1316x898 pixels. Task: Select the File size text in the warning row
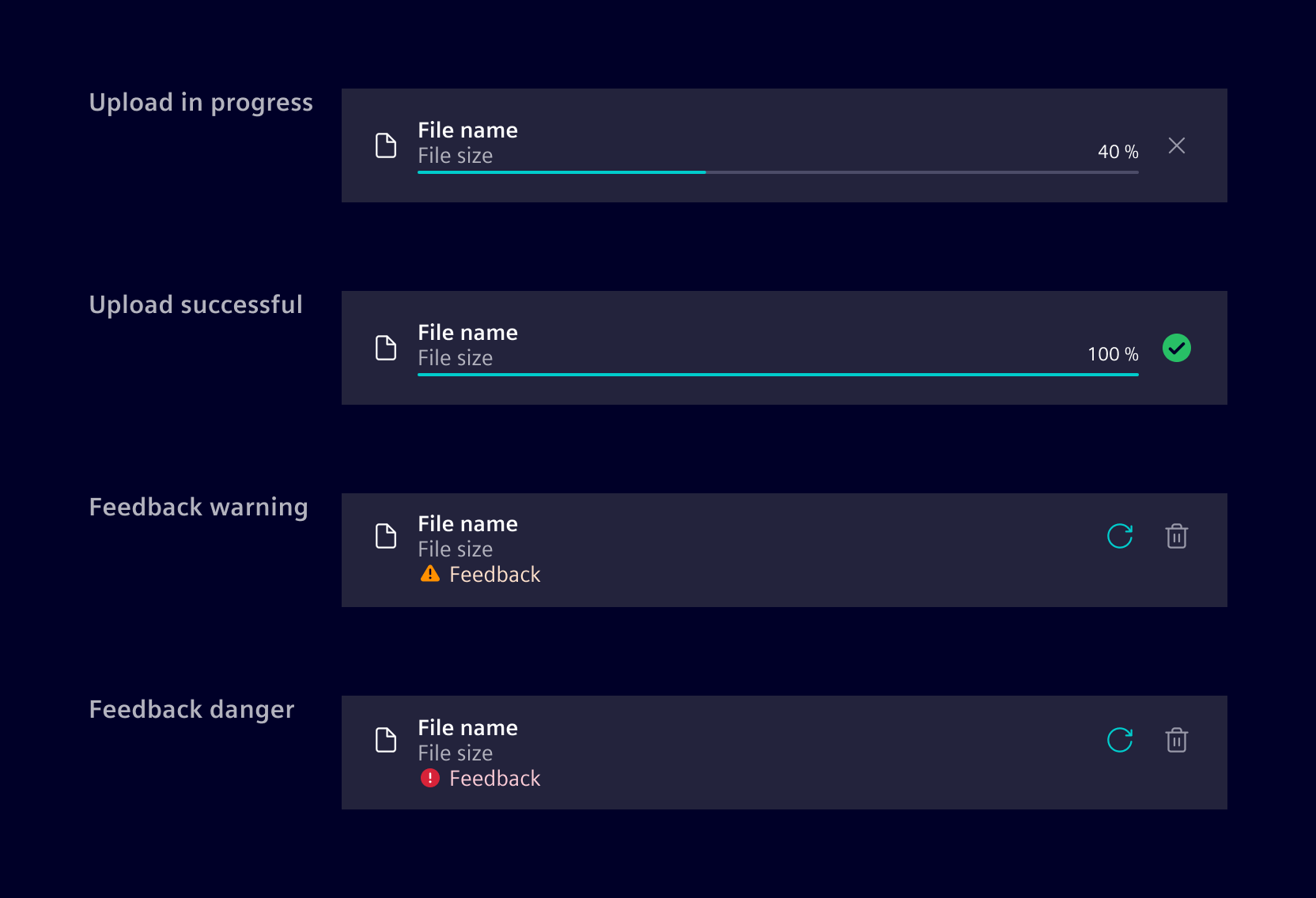coord(456,549)
